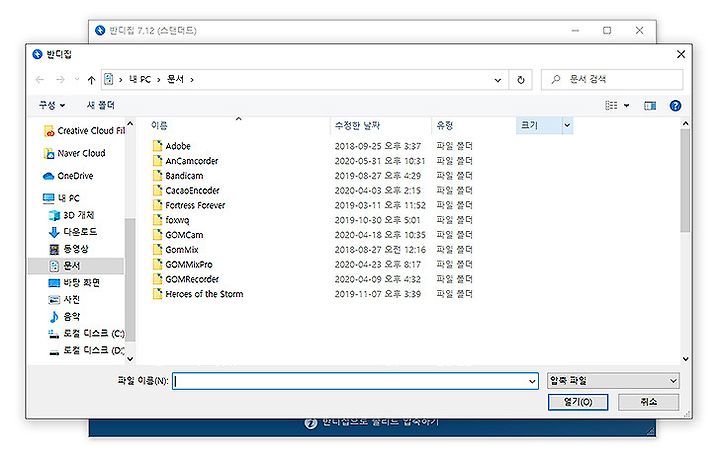Screen dimensions: 720x455
Task: Sort by 유형 column header
Action: (444, 125)
